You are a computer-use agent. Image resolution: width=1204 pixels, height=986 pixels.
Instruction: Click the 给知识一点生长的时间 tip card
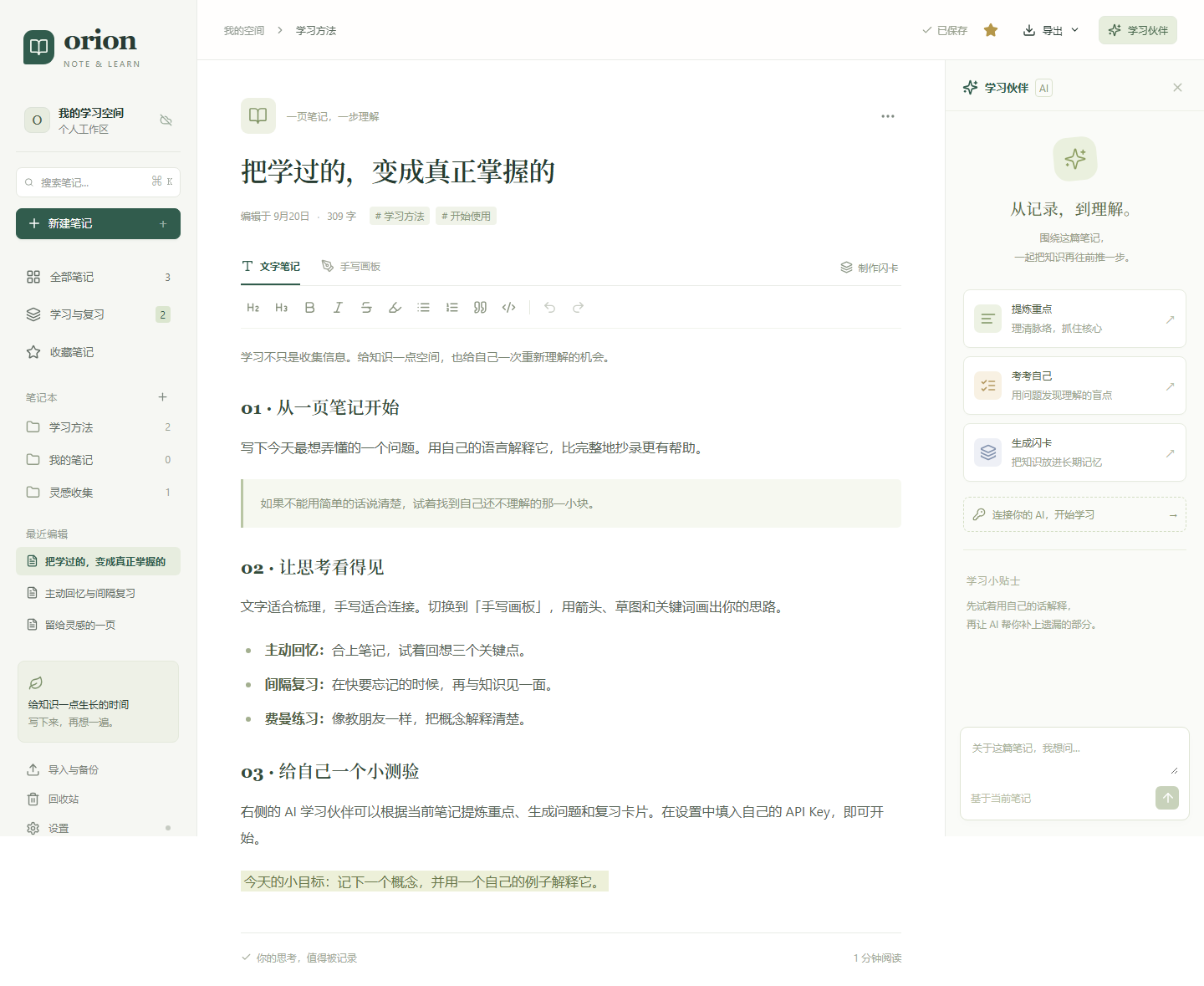tap(98, 702)
